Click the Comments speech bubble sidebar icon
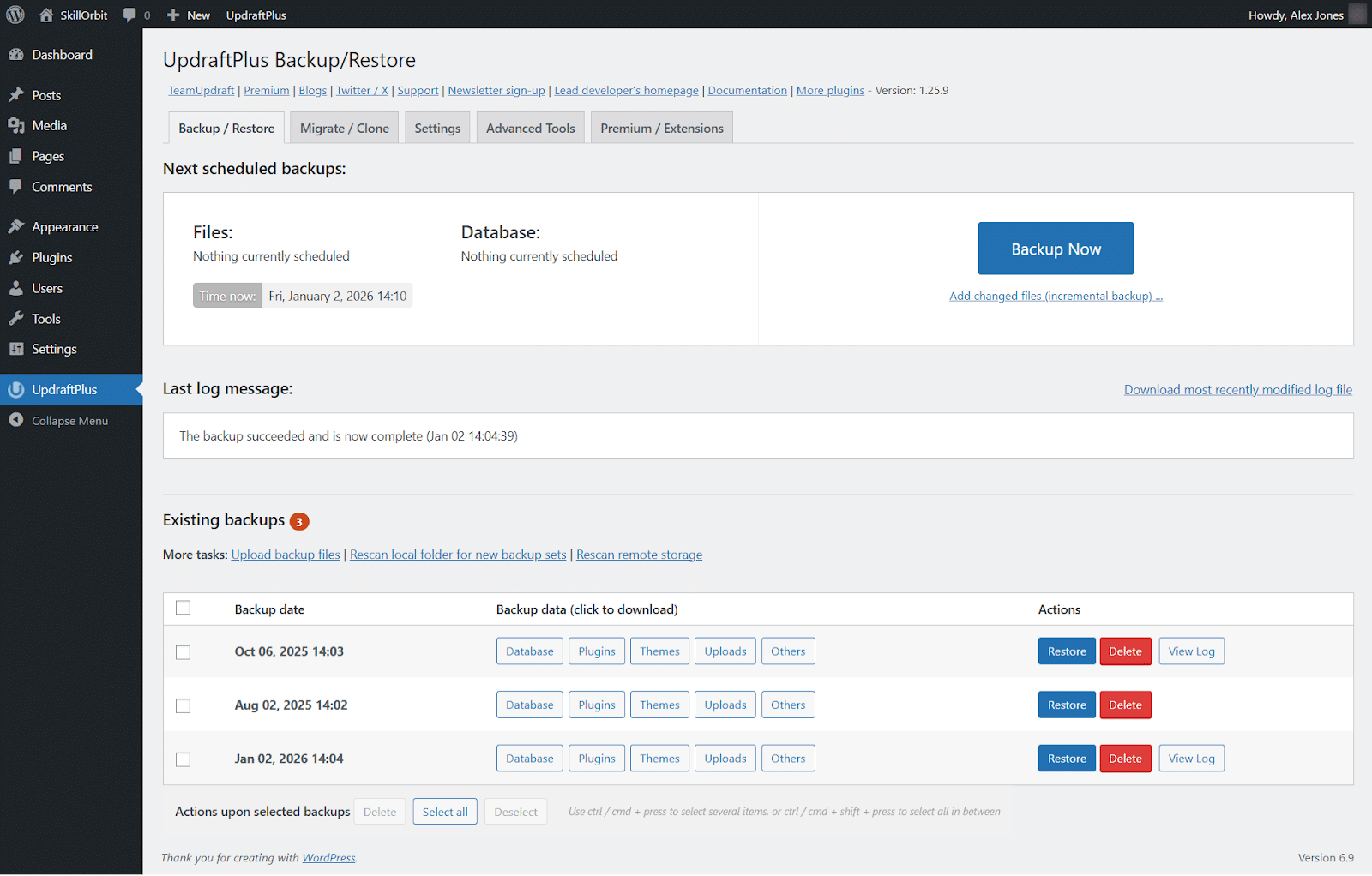Screen dimensions: 1372x876 coord(16,187)
